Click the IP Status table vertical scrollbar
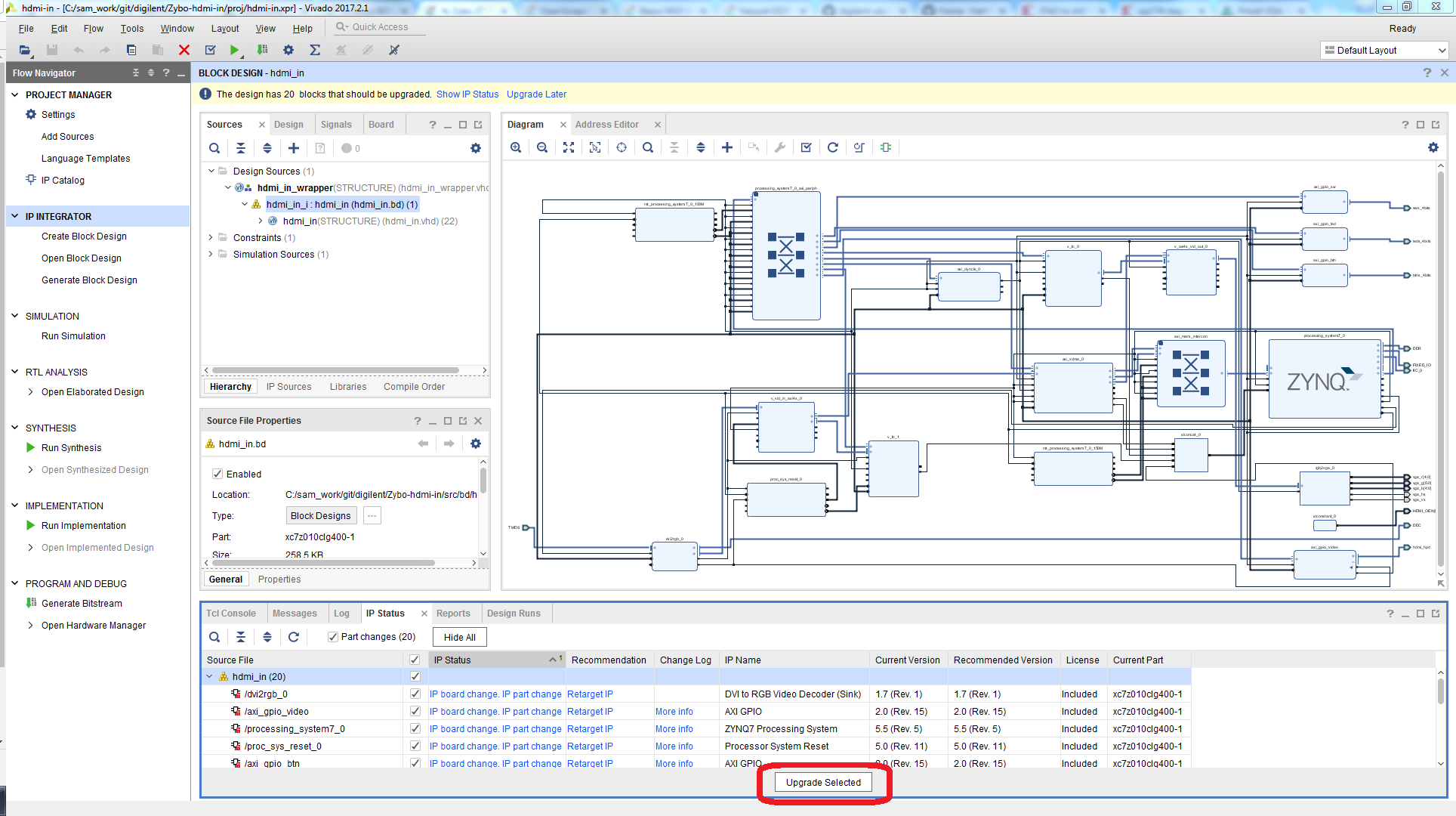Viewport: 1456px width, 816px height. [1440, 691]
